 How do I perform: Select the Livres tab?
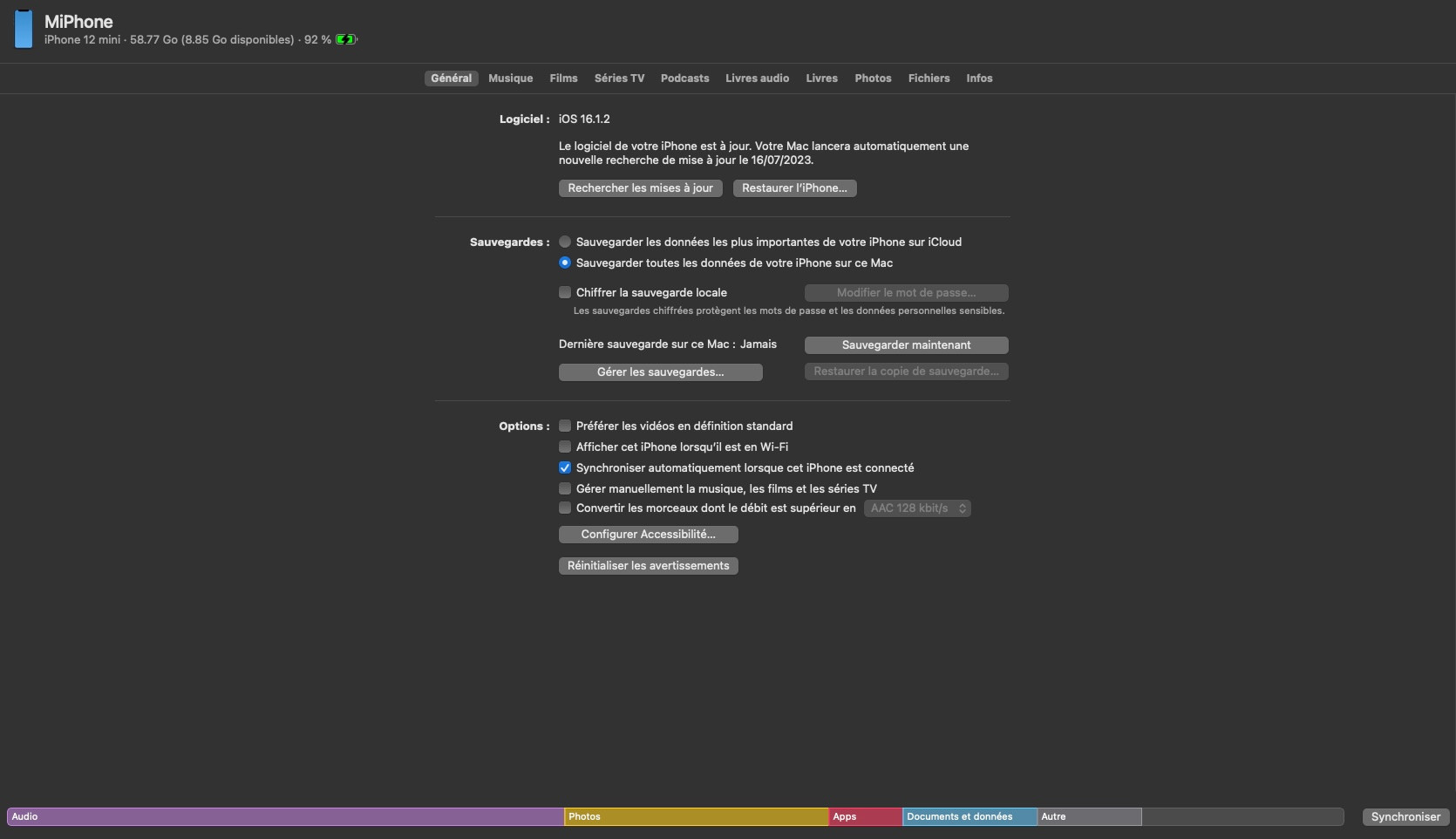(x=821, y=78)
